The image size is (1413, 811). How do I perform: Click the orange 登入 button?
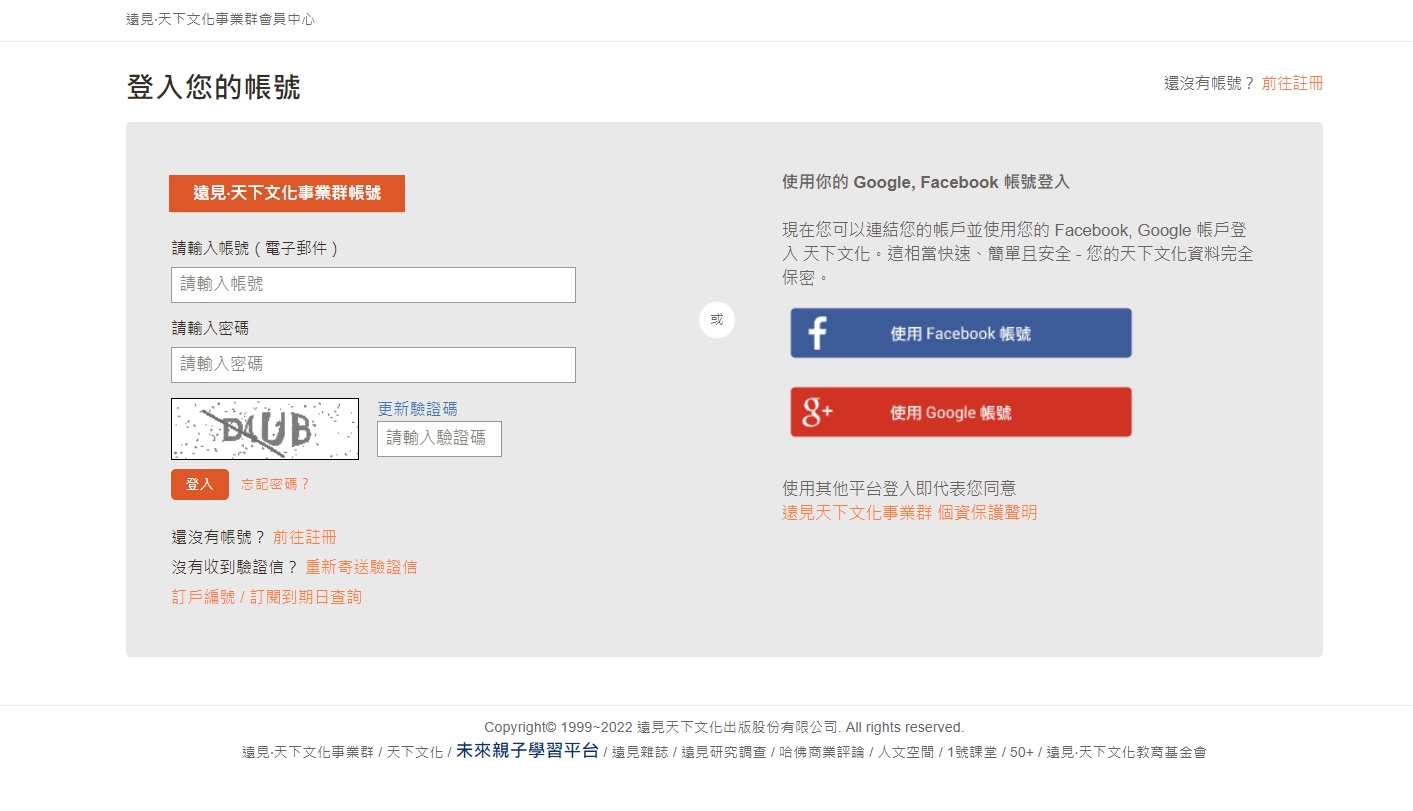(x=200, y=484)
